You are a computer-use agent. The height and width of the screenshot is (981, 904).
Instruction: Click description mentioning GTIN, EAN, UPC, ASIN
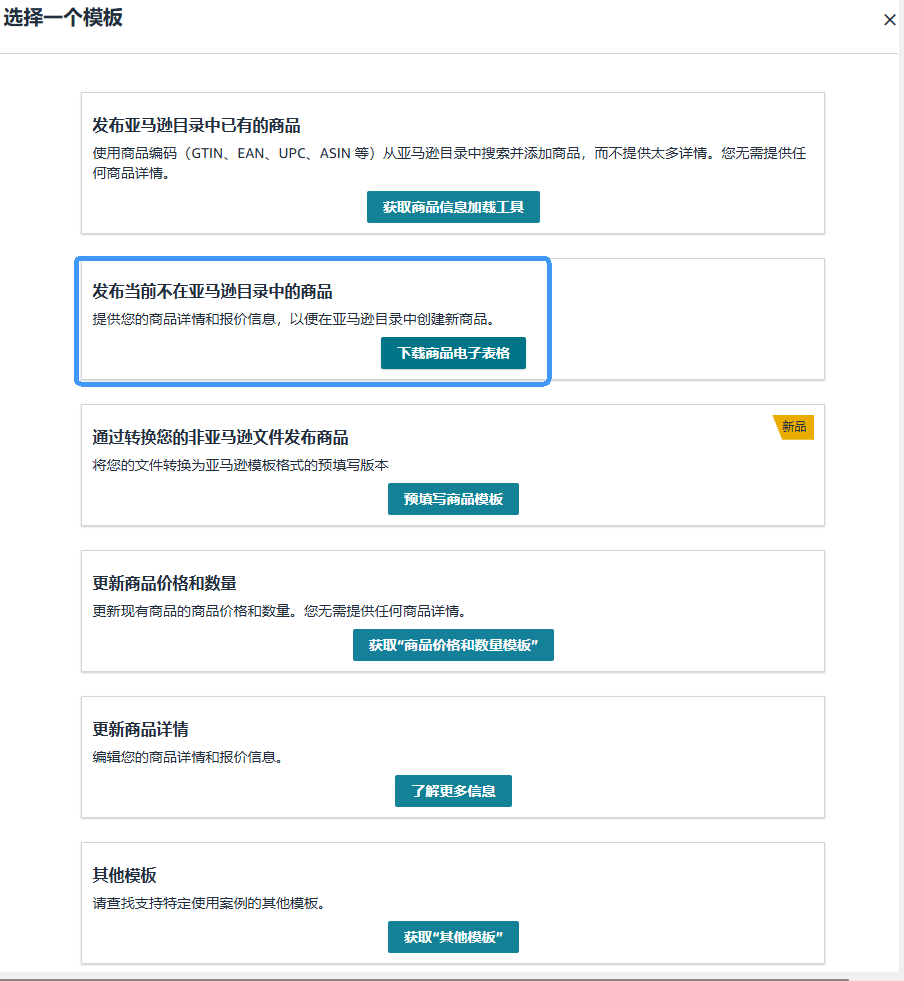[x=450, y=162]
